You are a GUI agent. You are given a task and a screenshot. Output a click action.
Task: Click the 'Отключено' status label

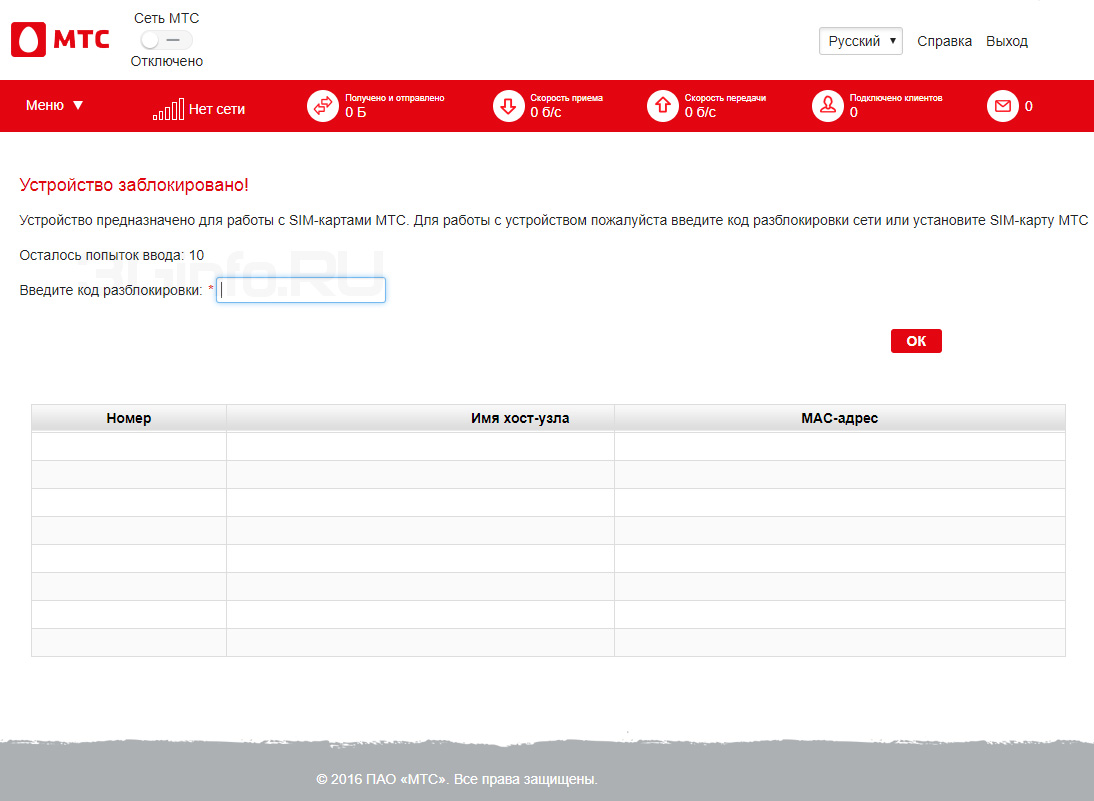(167, 61)
